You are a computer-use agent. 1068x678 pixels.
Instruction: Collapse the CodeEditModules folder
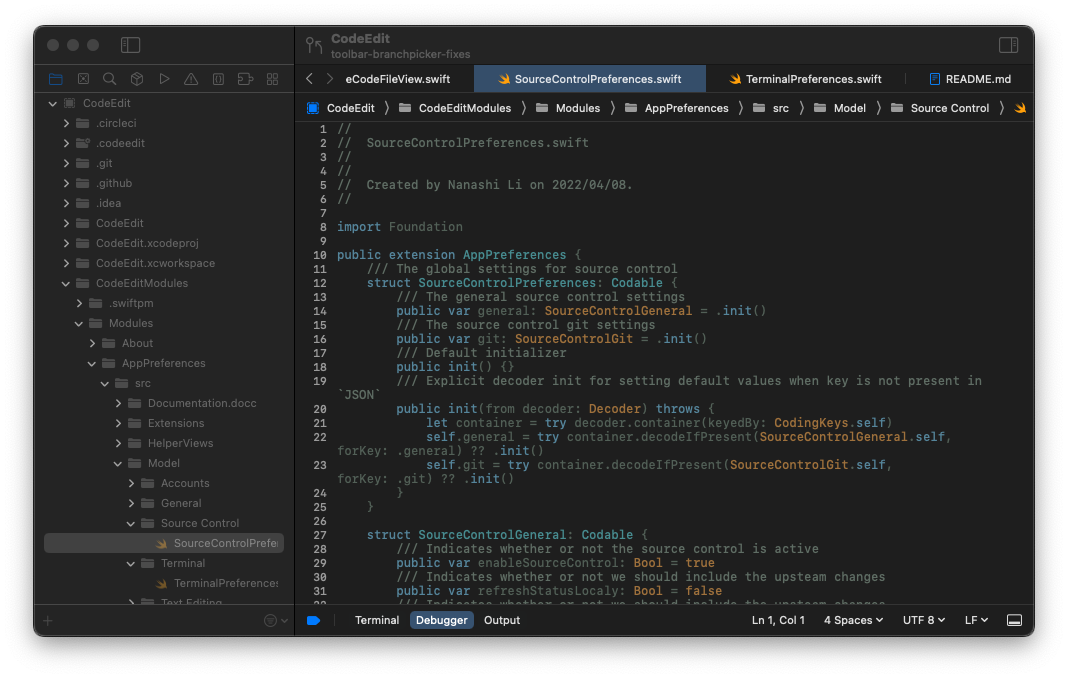click(65, 283)
